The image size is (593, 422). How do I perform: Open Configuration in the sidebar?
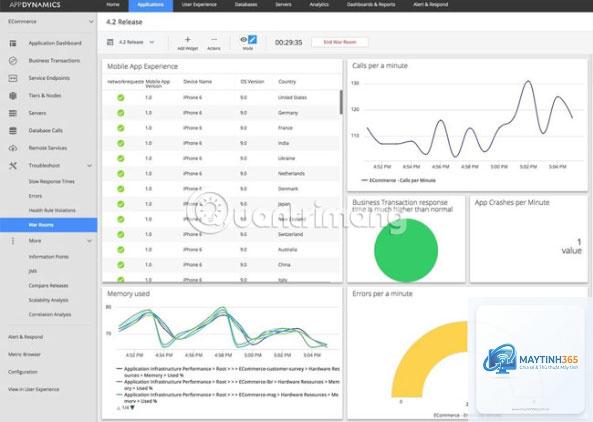tap(23, 372)
